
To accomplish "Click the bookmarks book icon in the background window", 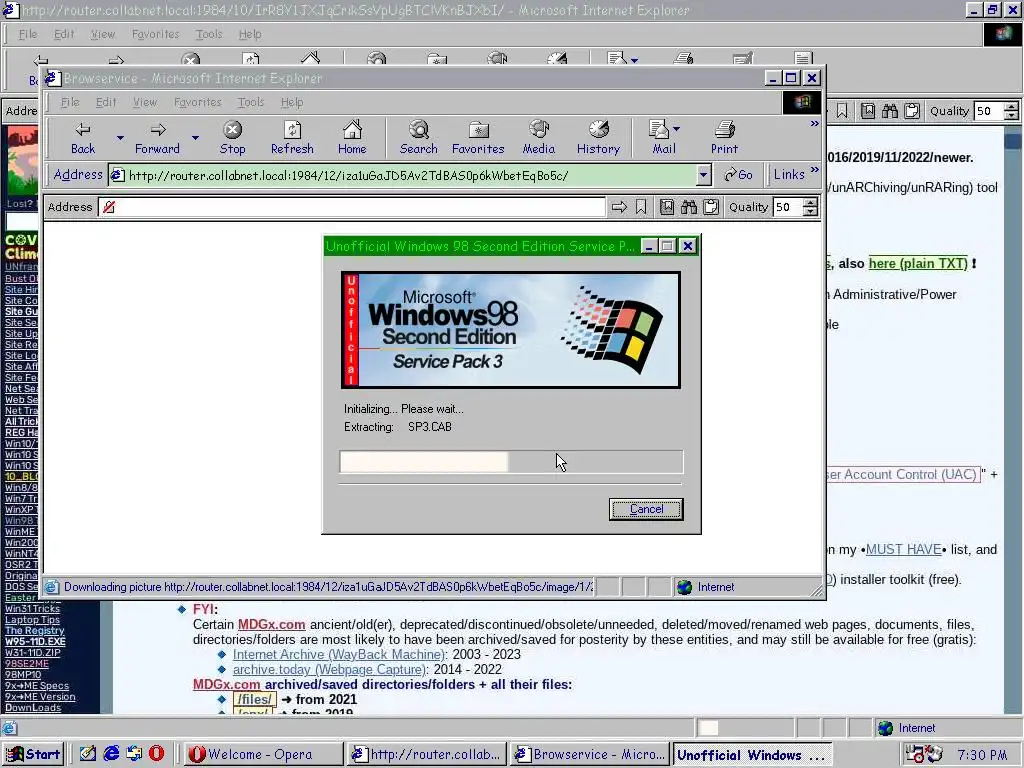I will 867,111.
